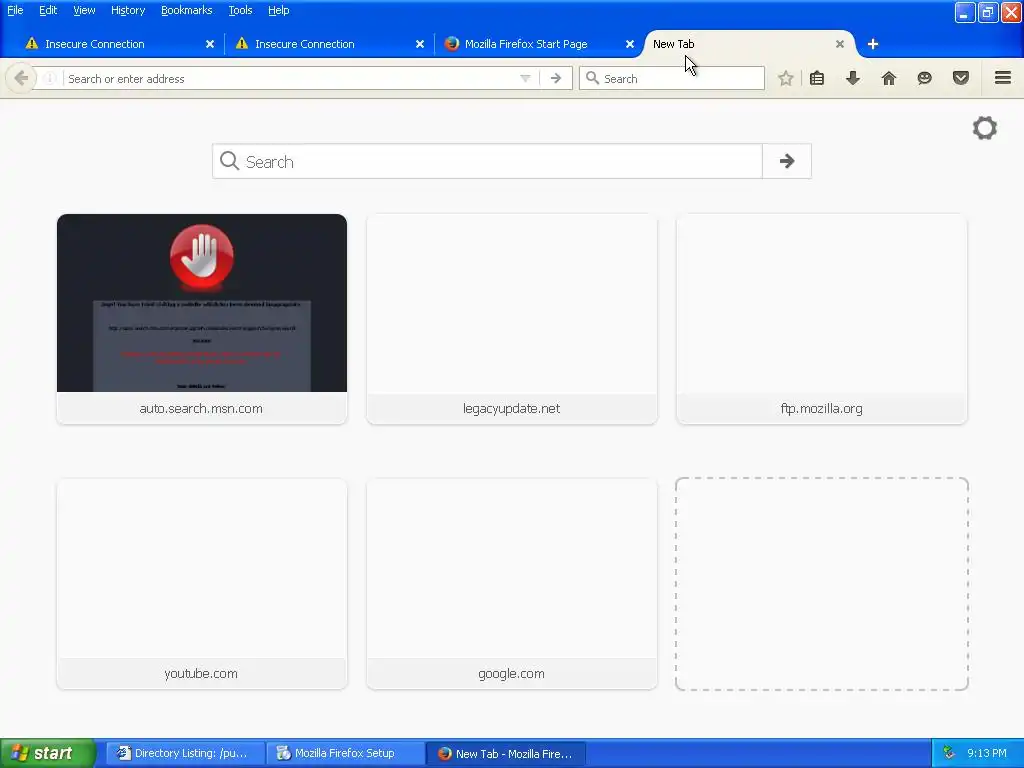Click Firefox logo on Start Page tab
1024x768 pixels.
pyautogui.click(x=451, y=44)
